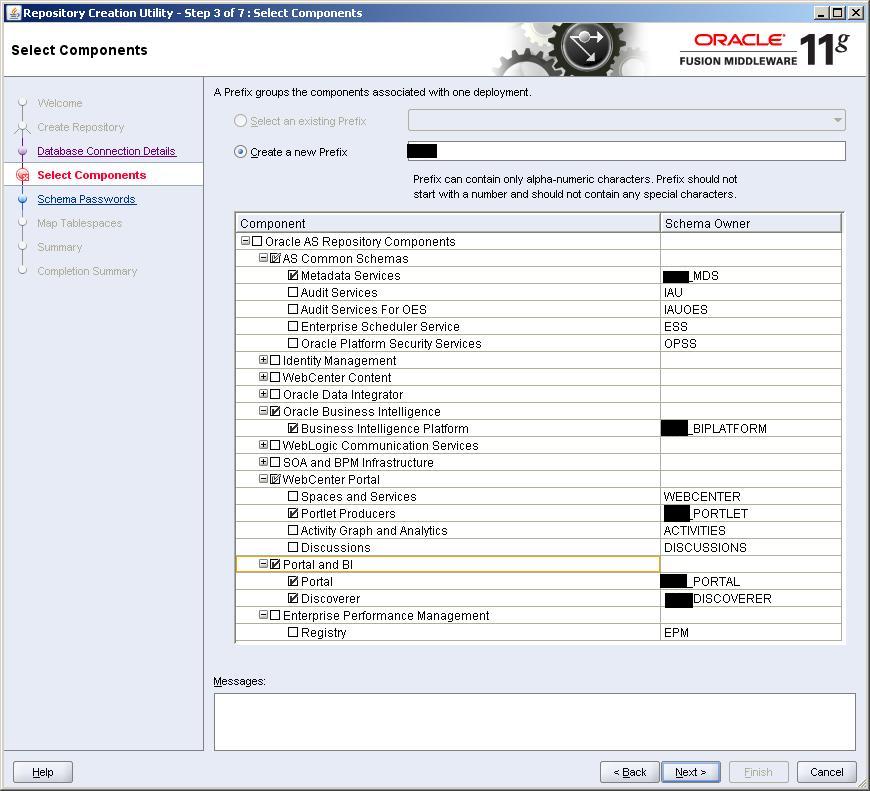Viewport: 870px width, 791px height.
Task: Click the red status icon beside Select Components
Action: coord(22,175)
